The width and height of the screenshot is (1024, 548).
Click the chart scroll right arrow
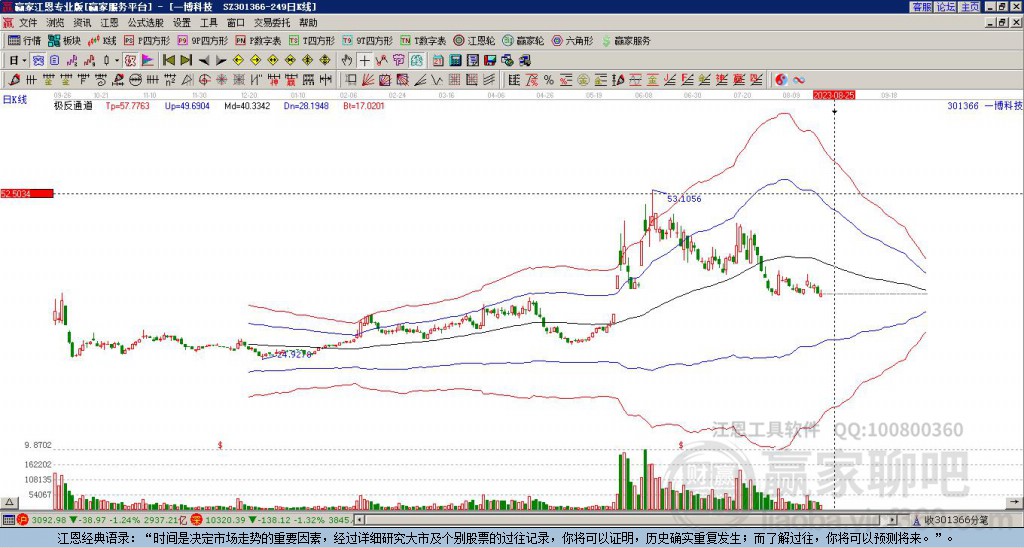click(1015, 502)
